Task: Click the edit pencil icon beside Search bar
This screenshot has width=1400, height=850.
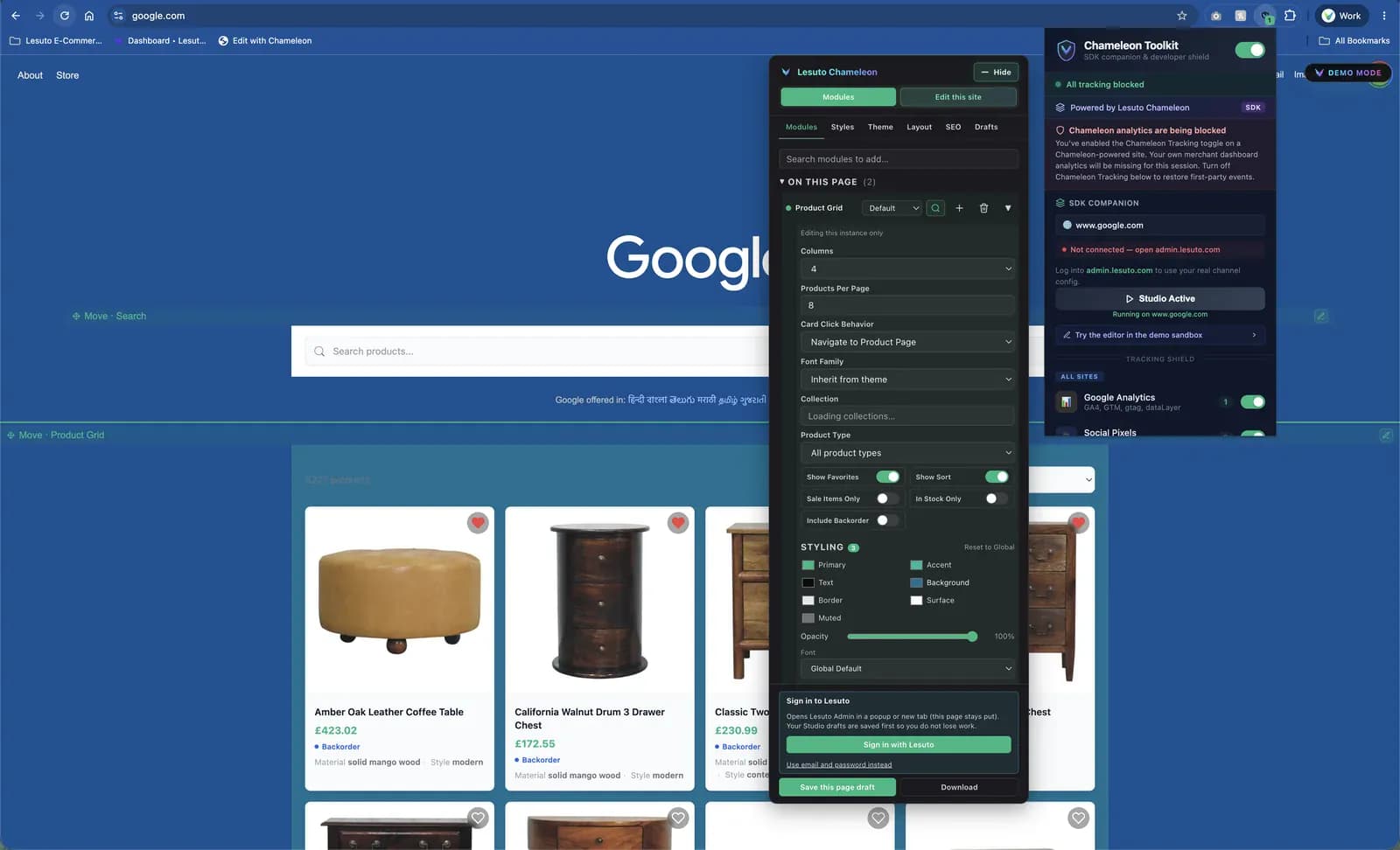Action: tap(1321, 316)
